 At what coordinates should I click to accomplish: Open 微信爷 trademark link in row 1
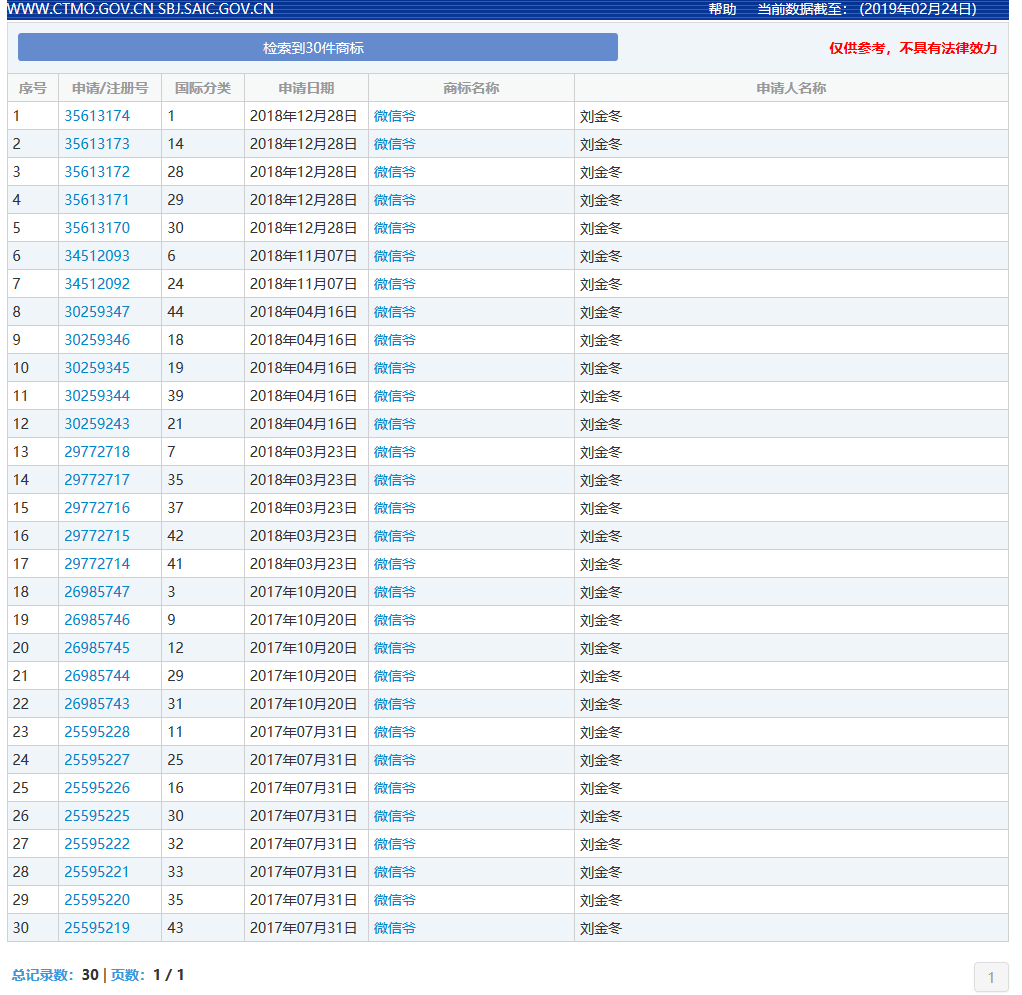tap(394, 116)
